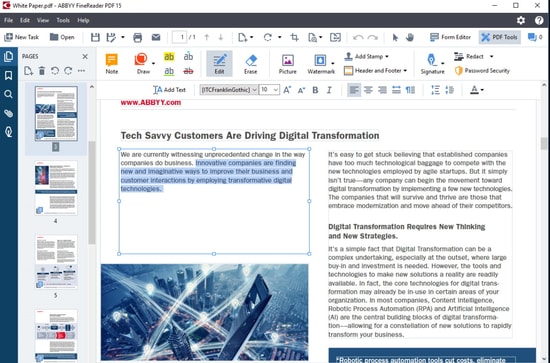The width and height of the screenshot is (550, 363).
Task: Save the document with floppy icon
Action: [95, 37]
